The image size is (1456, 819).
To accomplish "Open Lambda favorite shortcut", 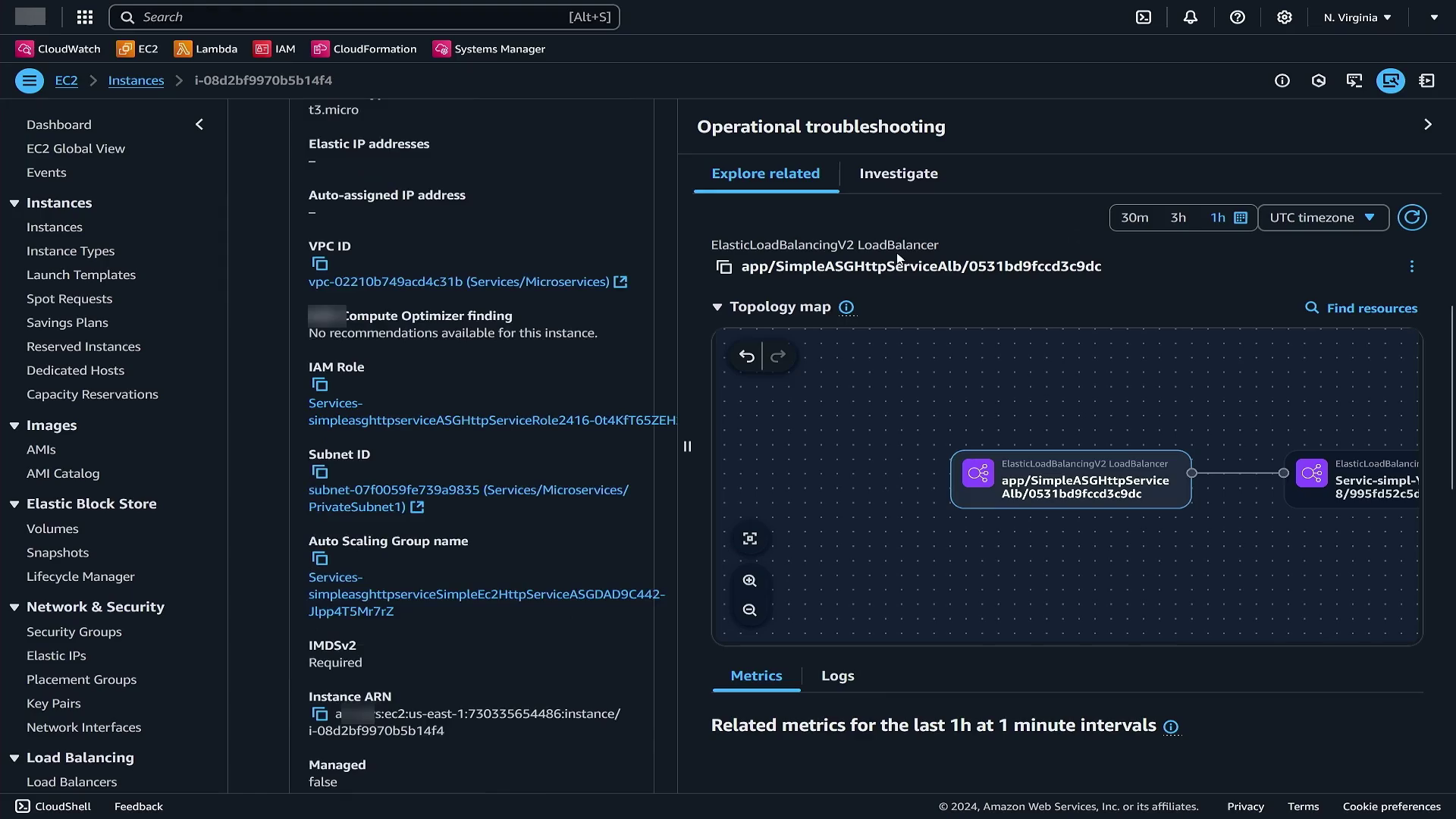I will click(x=206, y=49).
